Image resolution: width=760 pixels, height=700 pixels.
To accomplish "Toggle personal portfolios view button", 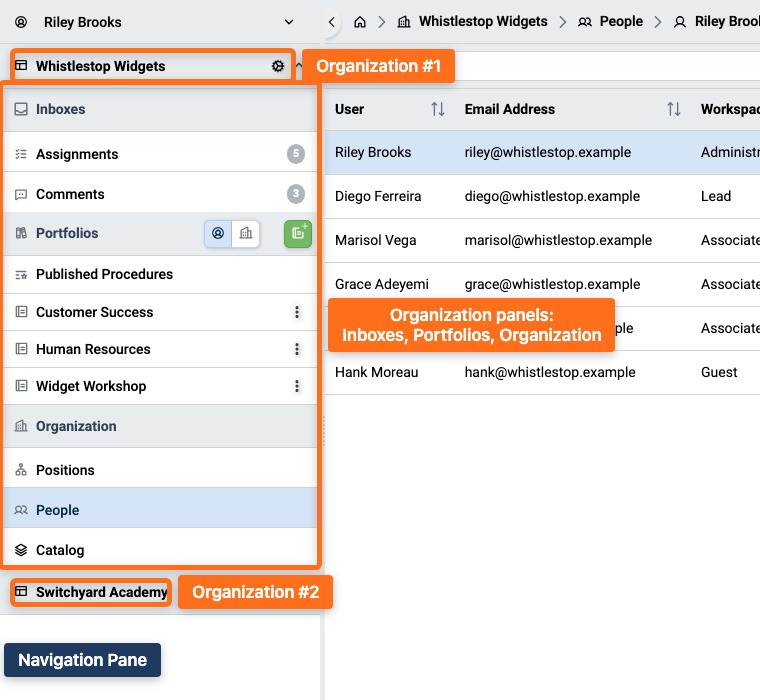I will 218,233.
